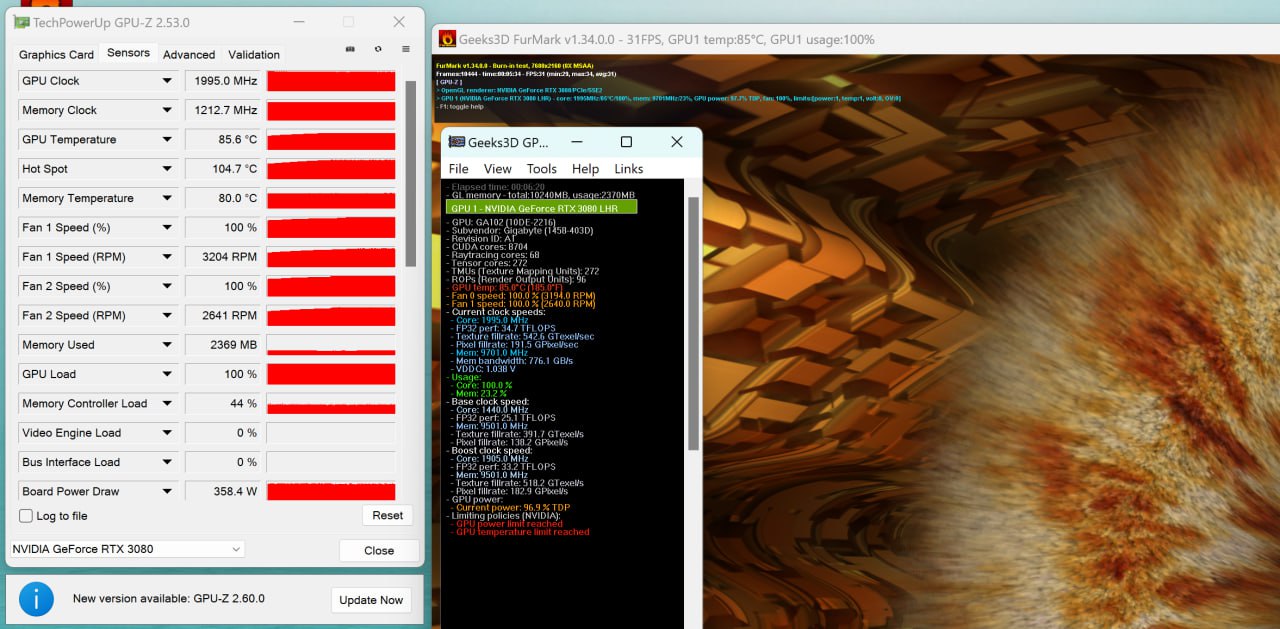This screenshot has width=1280, height=629.
Task: Open the View menu in GPU Shark
Action: (x=497, y=169)
